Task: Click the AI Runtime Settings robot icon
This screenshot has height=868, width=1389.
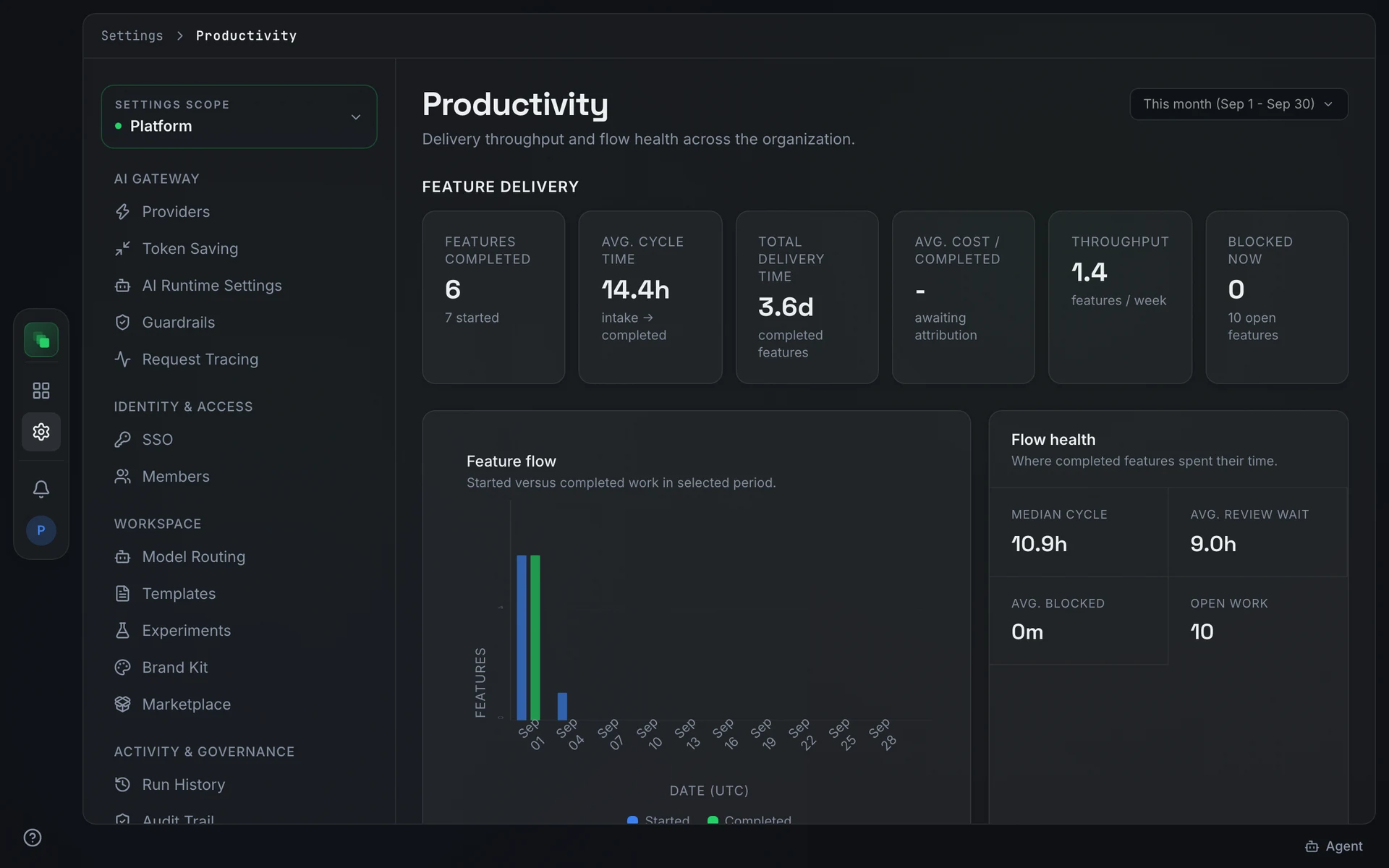Action: pyautogui.click(x=123, y=286)
